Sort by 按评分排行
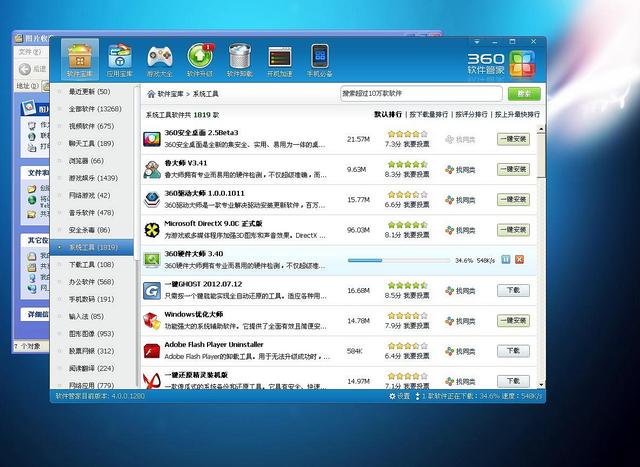Image resolution: width=640 pixels, height=467 pixels. (x=471, y=115)
